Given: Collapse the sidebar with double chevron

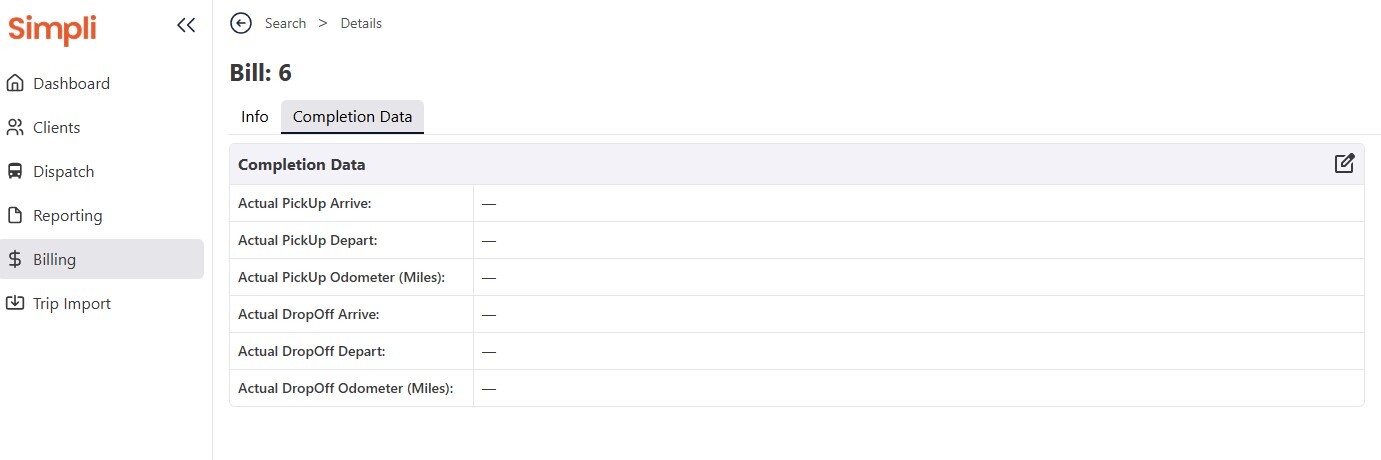Looking at the screenshot, I should tap(186, 26).
